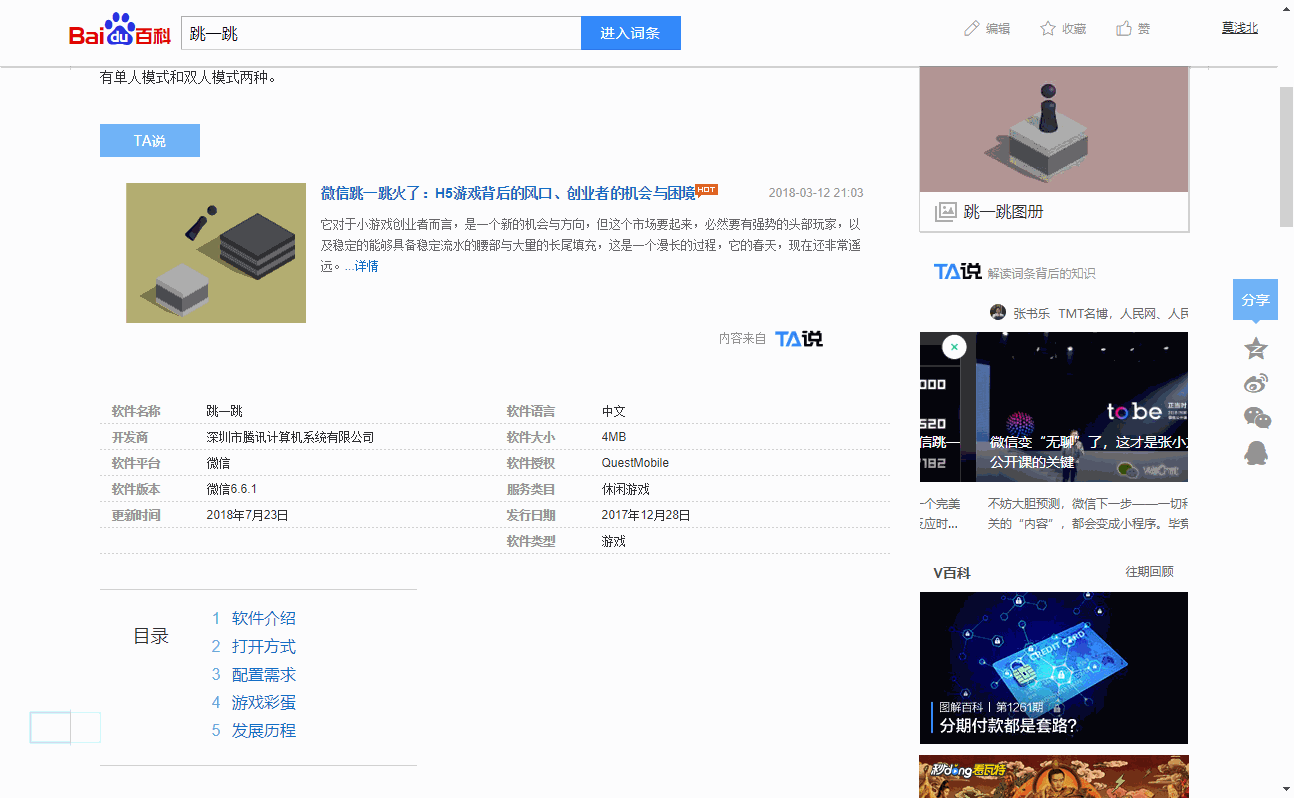Open the 分期付款都是套路 video thumbnail
This screenshot has width=1294, height=798.
coord(1053,668)
